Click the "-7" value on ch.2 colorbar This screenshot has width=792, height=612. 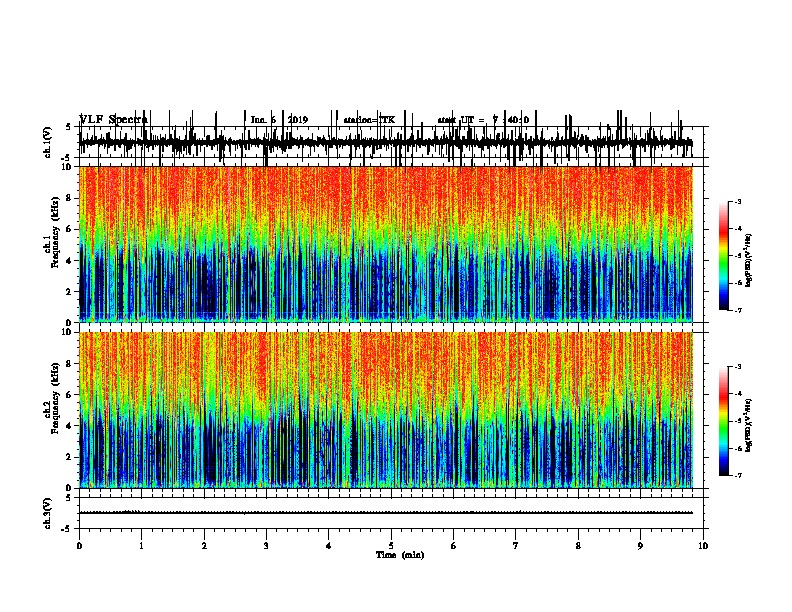[737, 475]
